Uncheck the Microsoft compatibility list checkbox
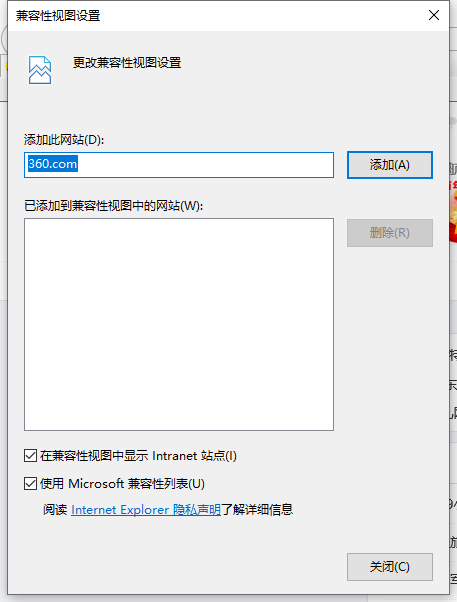The width and height of the screenshot is (457, 602). [30, 483]
